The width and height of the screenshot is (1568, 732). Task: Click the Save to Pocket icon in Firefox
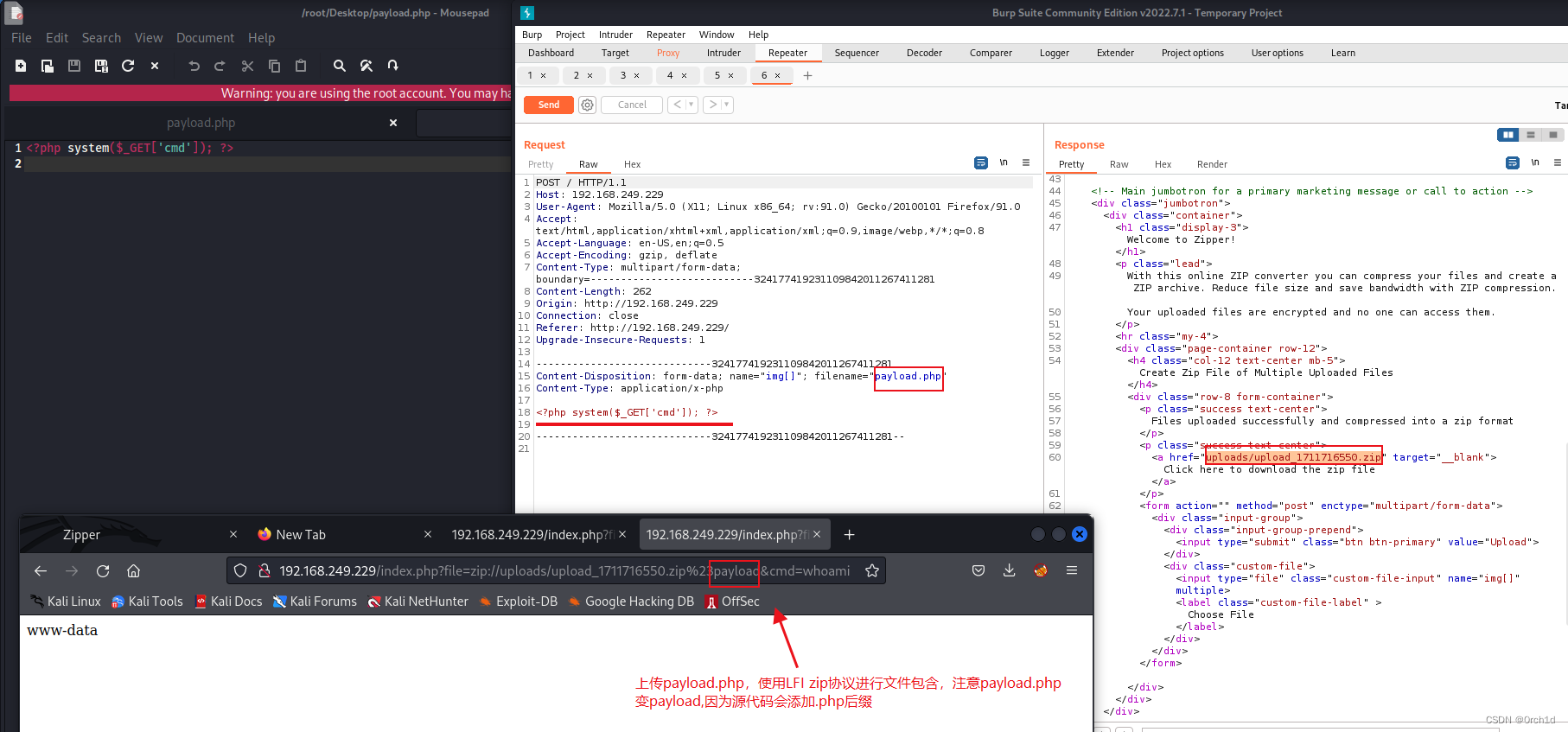click(x=978, y=570)
